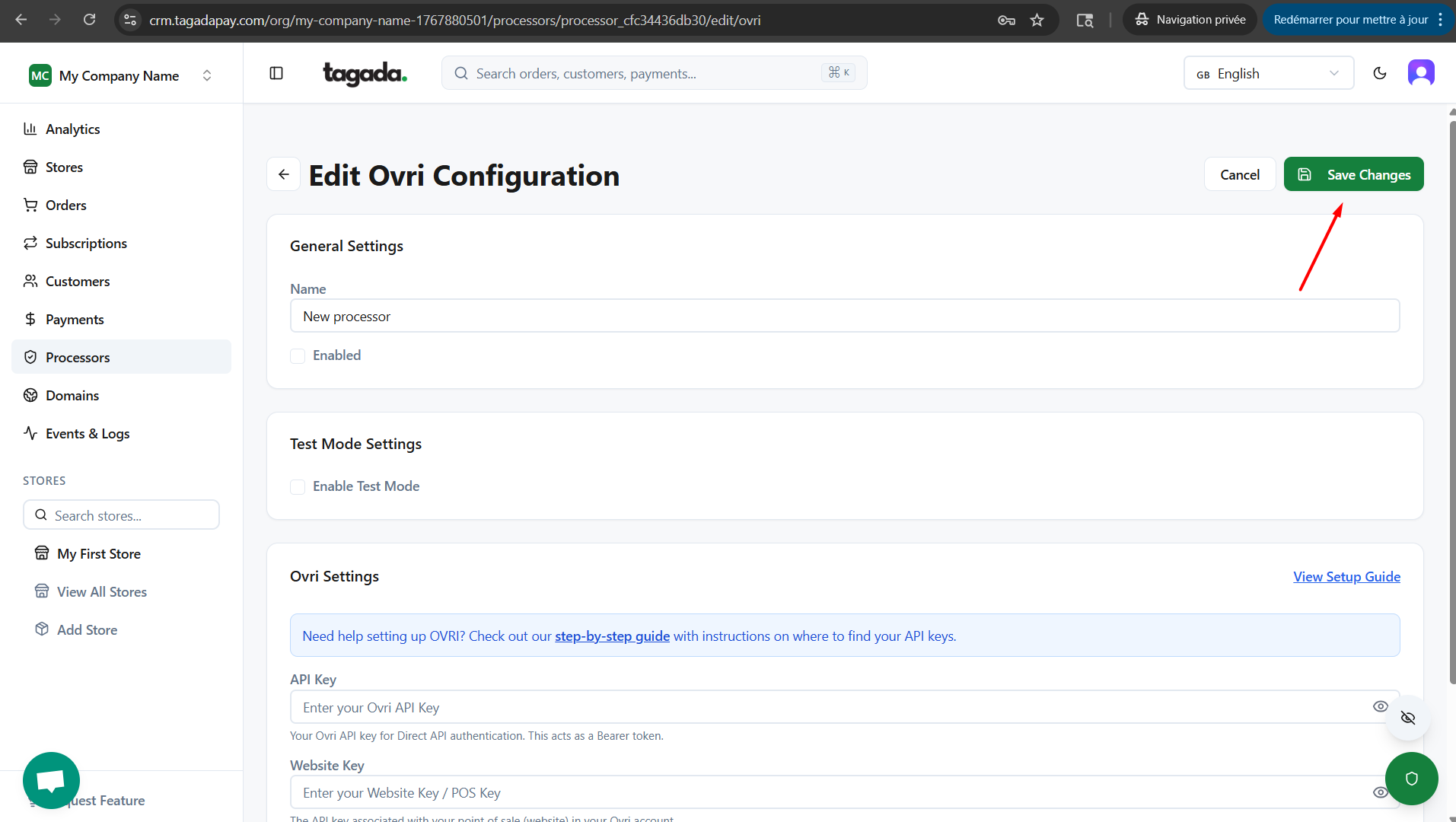Check the Enable Test Mode box
Image resolution: width=1456 pixels, height=822 pixels.
coord(298,487)
